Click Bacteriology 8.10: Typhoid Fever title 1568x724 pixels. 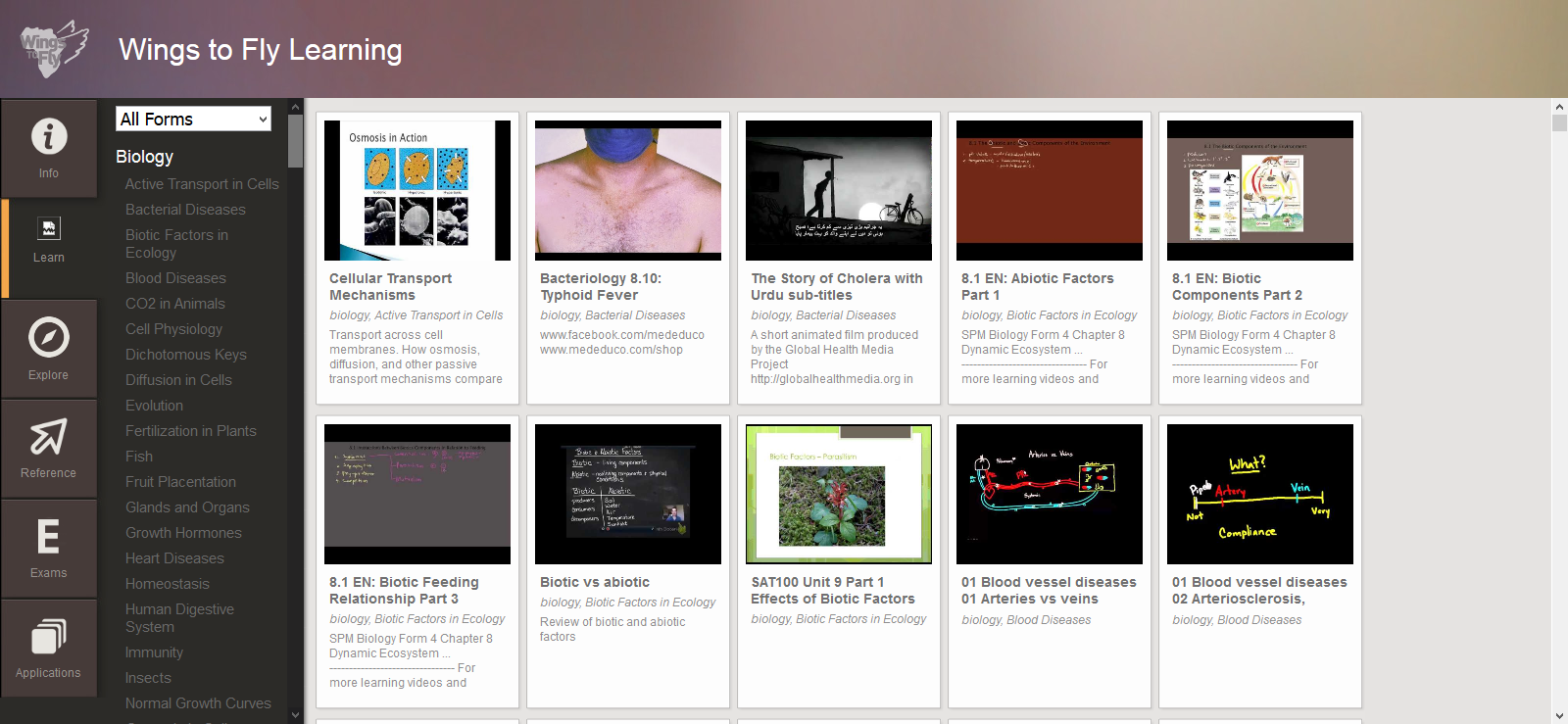[601, 287]
